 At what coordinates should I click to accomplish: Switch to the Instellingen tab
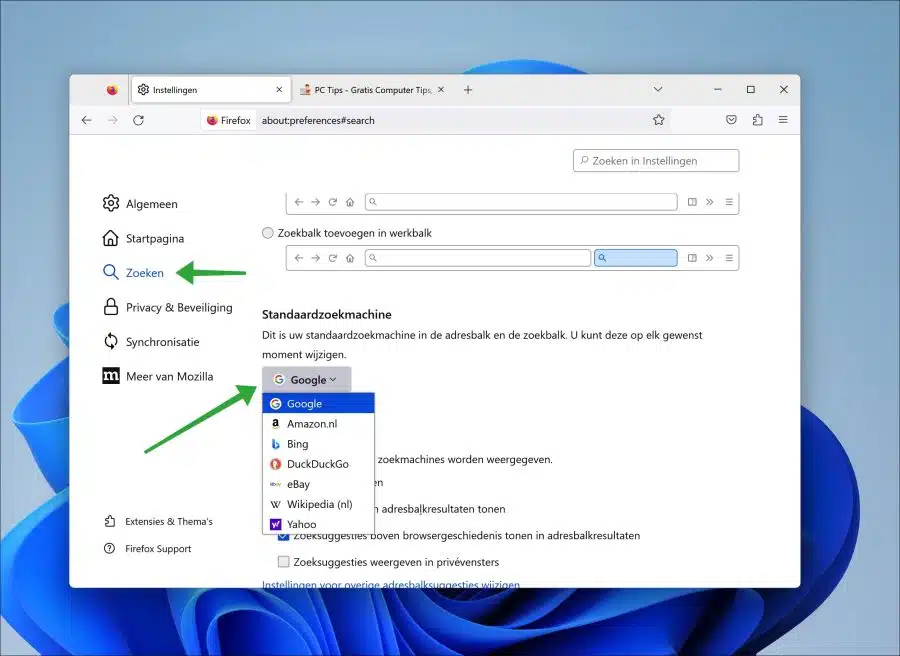pyautogui.click(x=211, y=90)
